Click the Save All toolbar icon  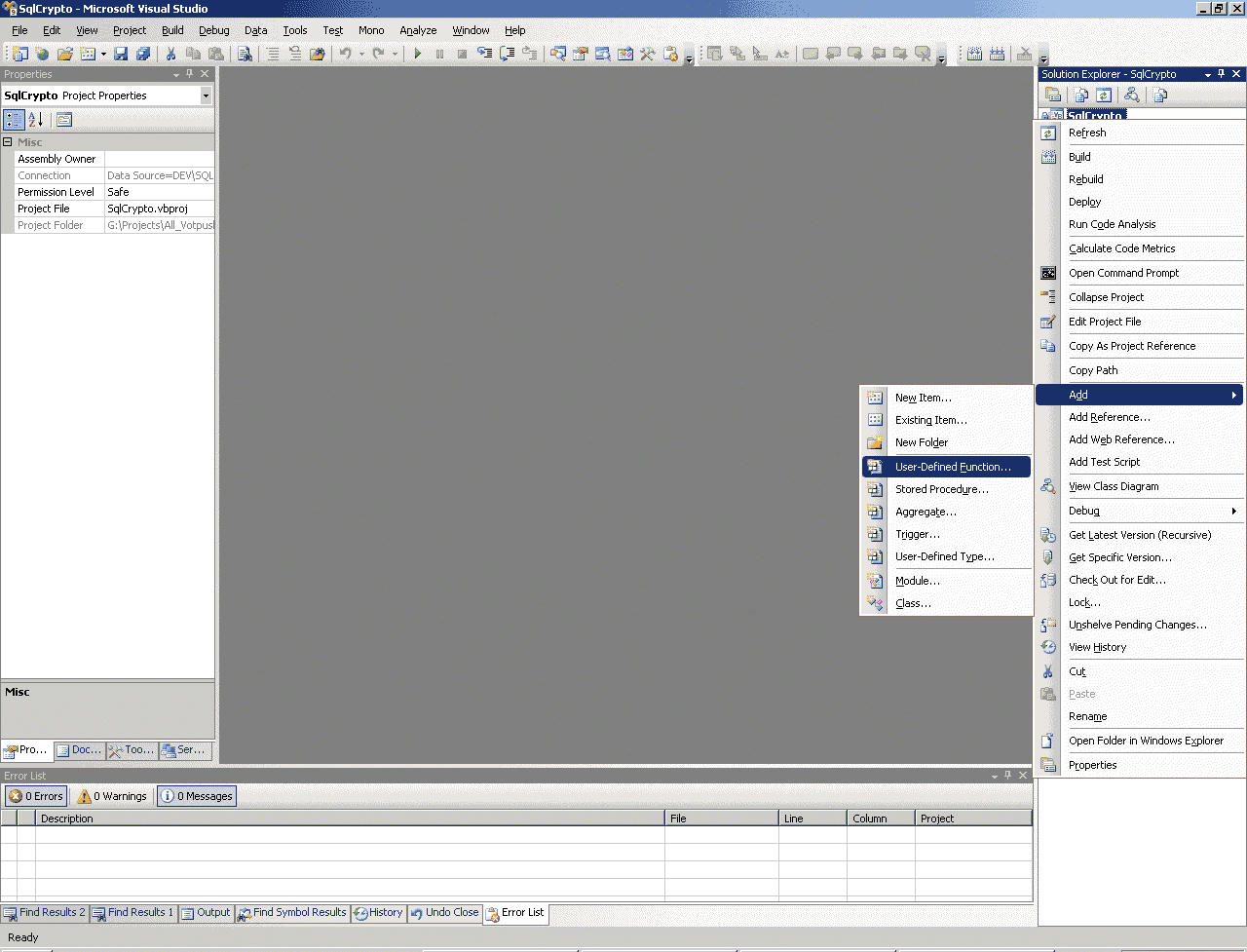[143, 55]
